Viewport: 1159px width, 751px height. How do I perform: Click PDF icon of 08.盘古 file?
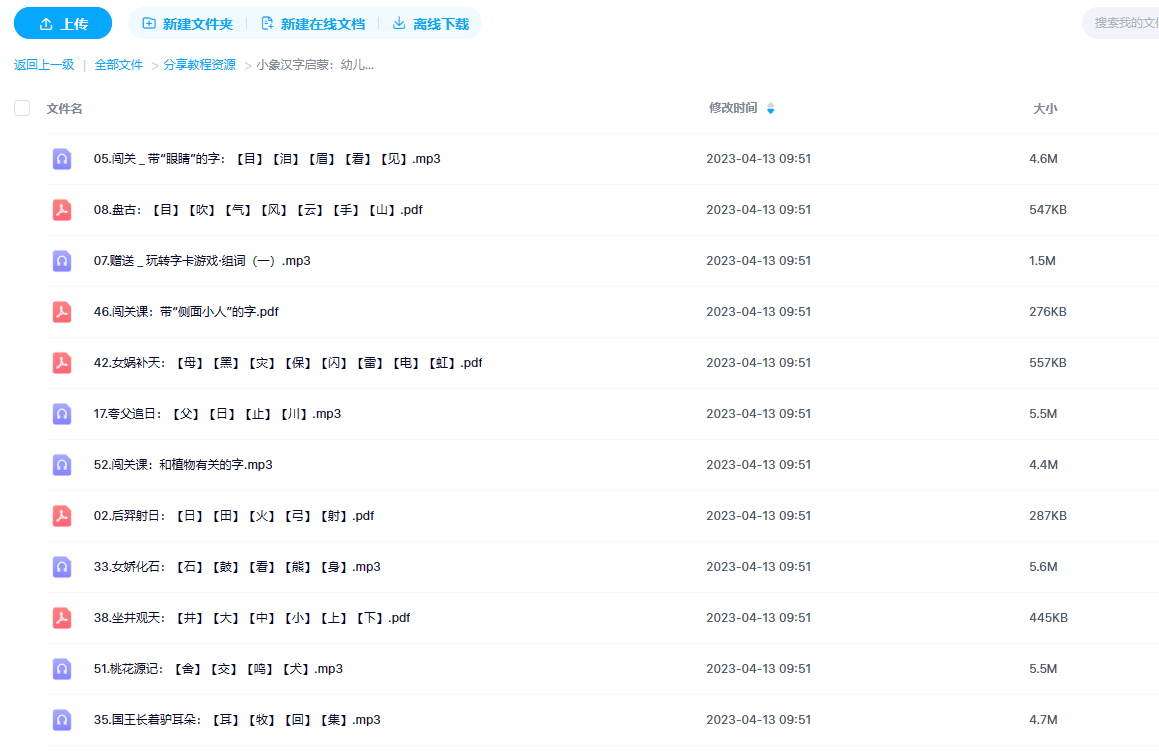tap(62, 210)
